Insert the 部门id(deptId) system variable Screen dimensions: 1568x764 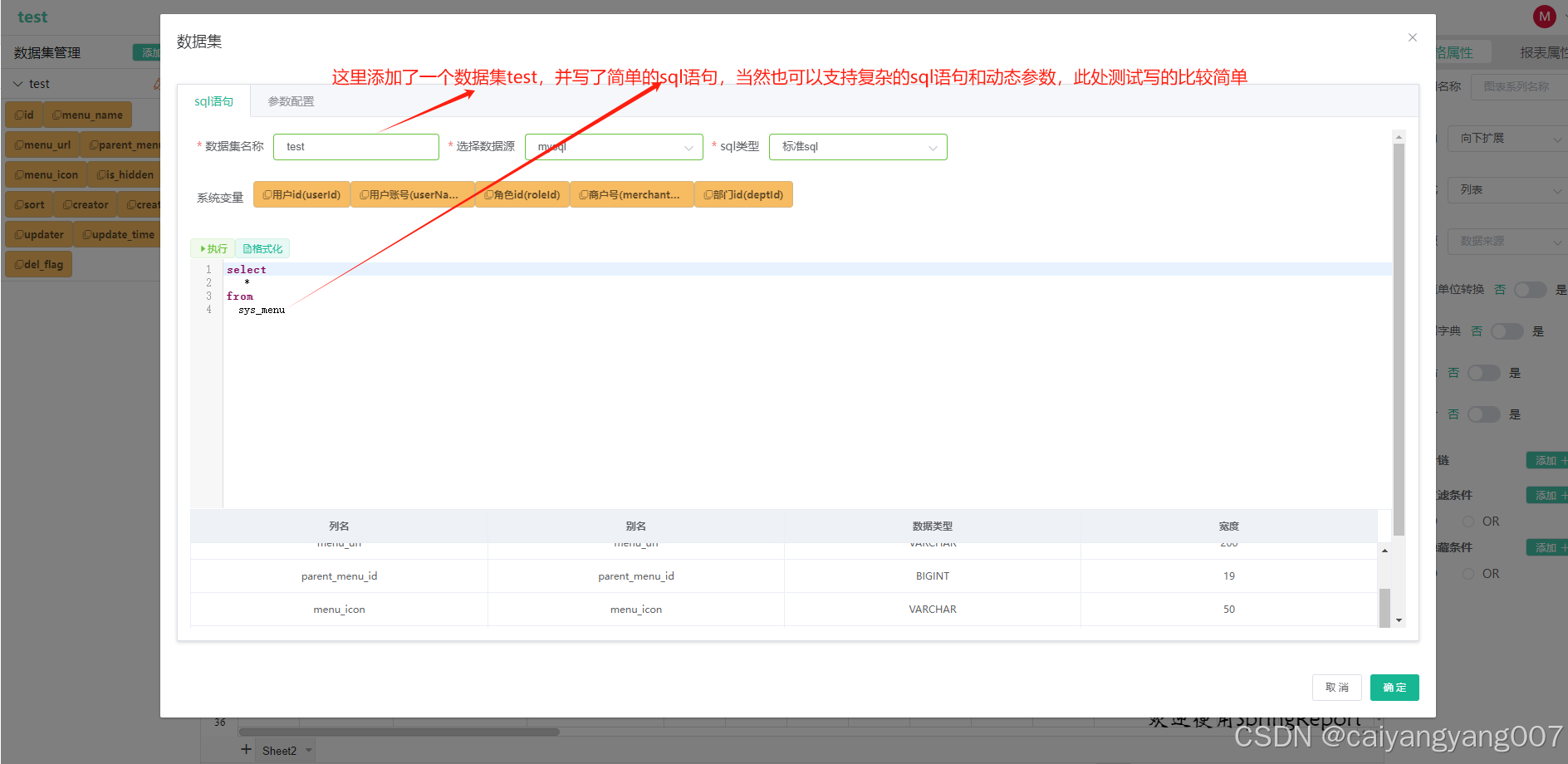point(743,193)
